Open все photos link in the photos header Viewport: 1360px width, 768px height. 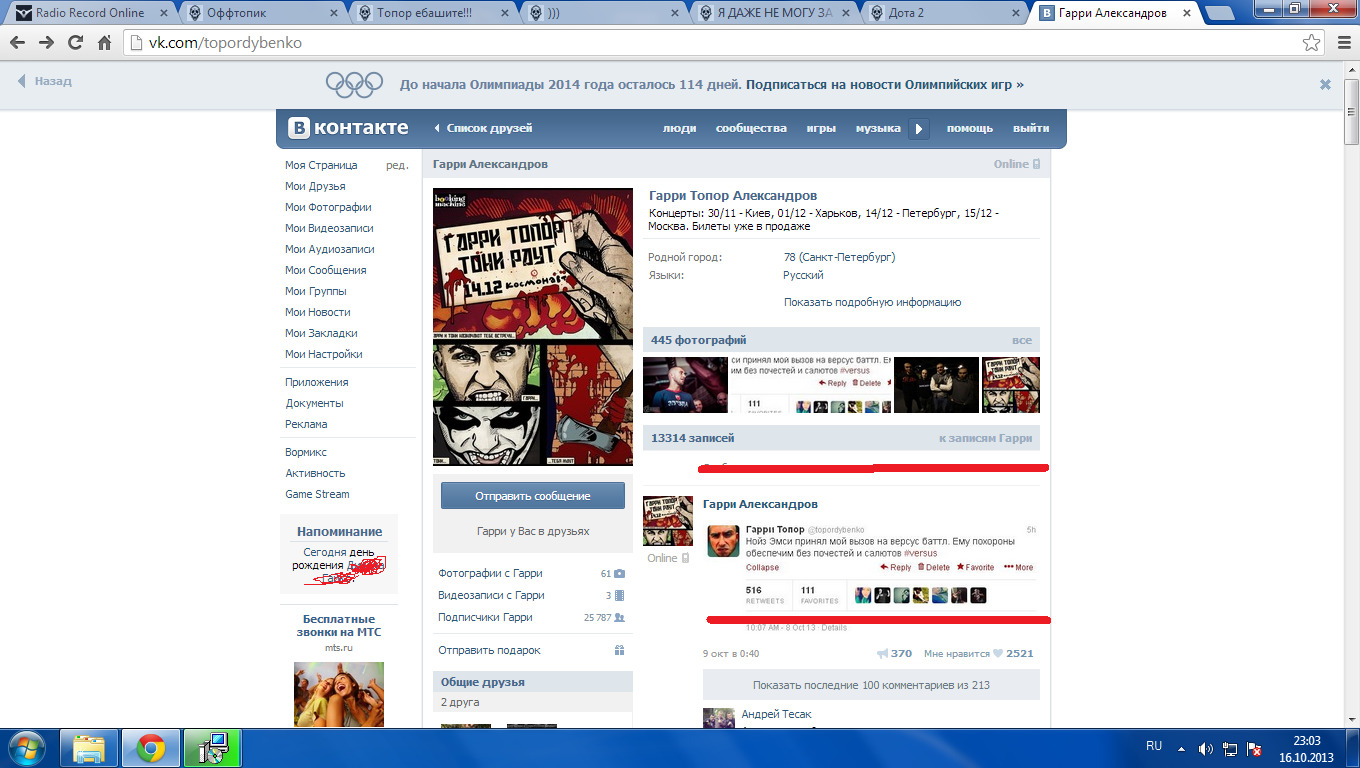[1021, 340]
